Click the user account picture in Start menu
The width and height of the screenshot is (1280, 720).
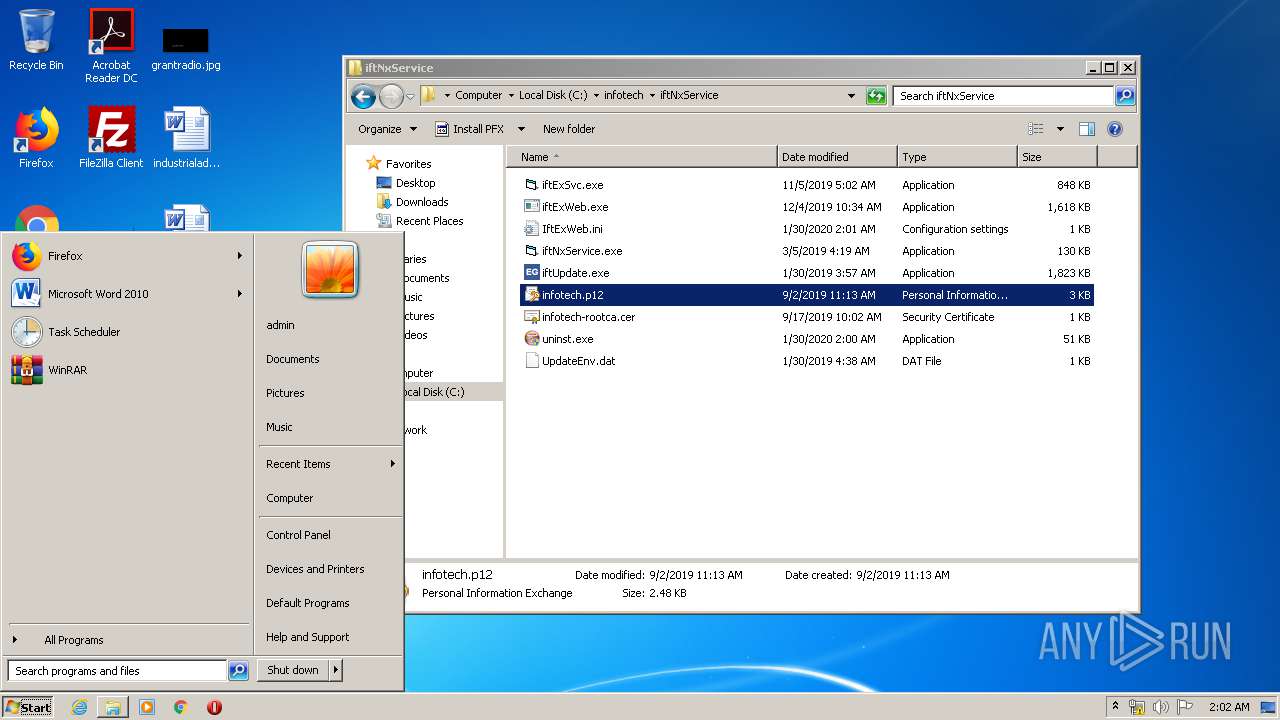pyautogui.click(x=330, y=270)
